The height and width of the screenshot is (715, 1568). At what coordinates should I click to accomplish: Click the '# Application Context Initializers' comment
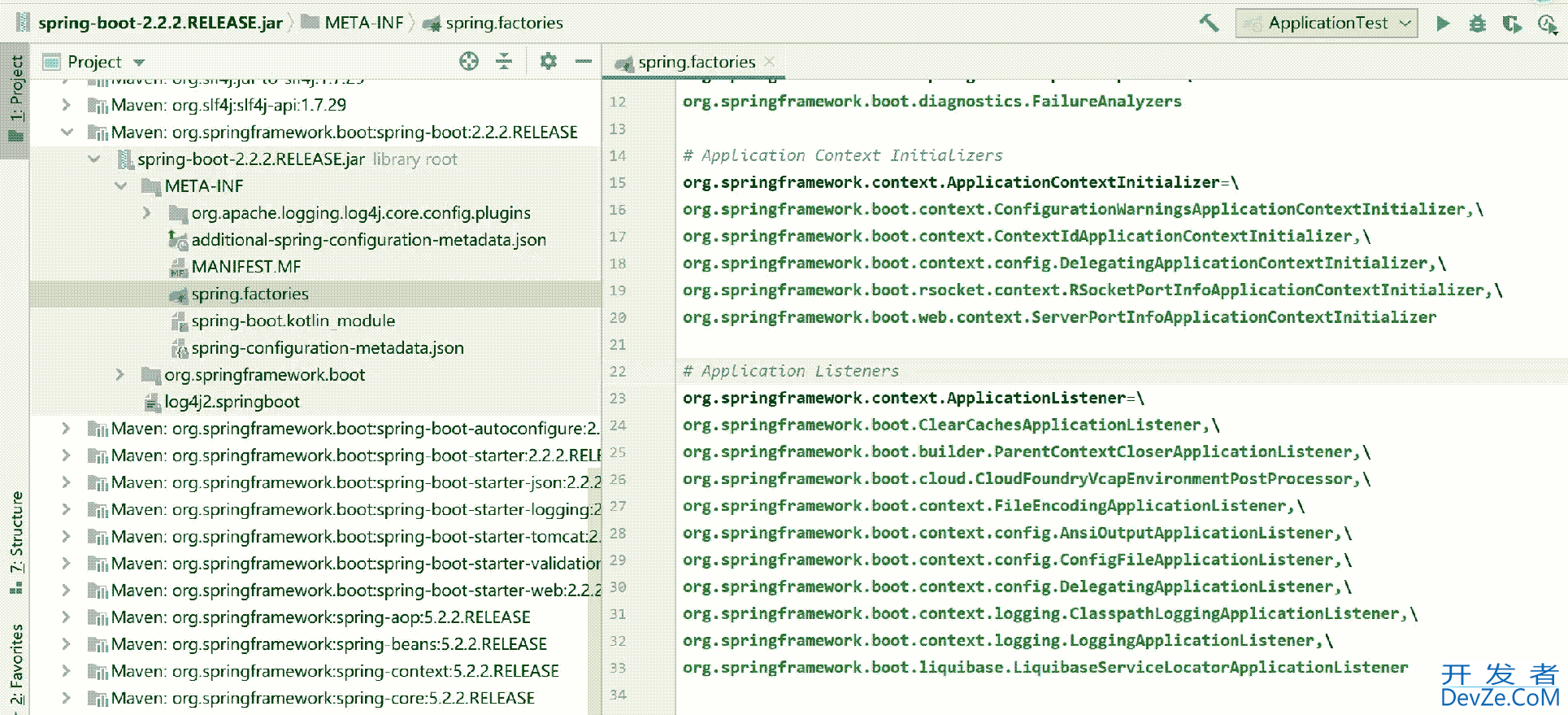(843, 155)
